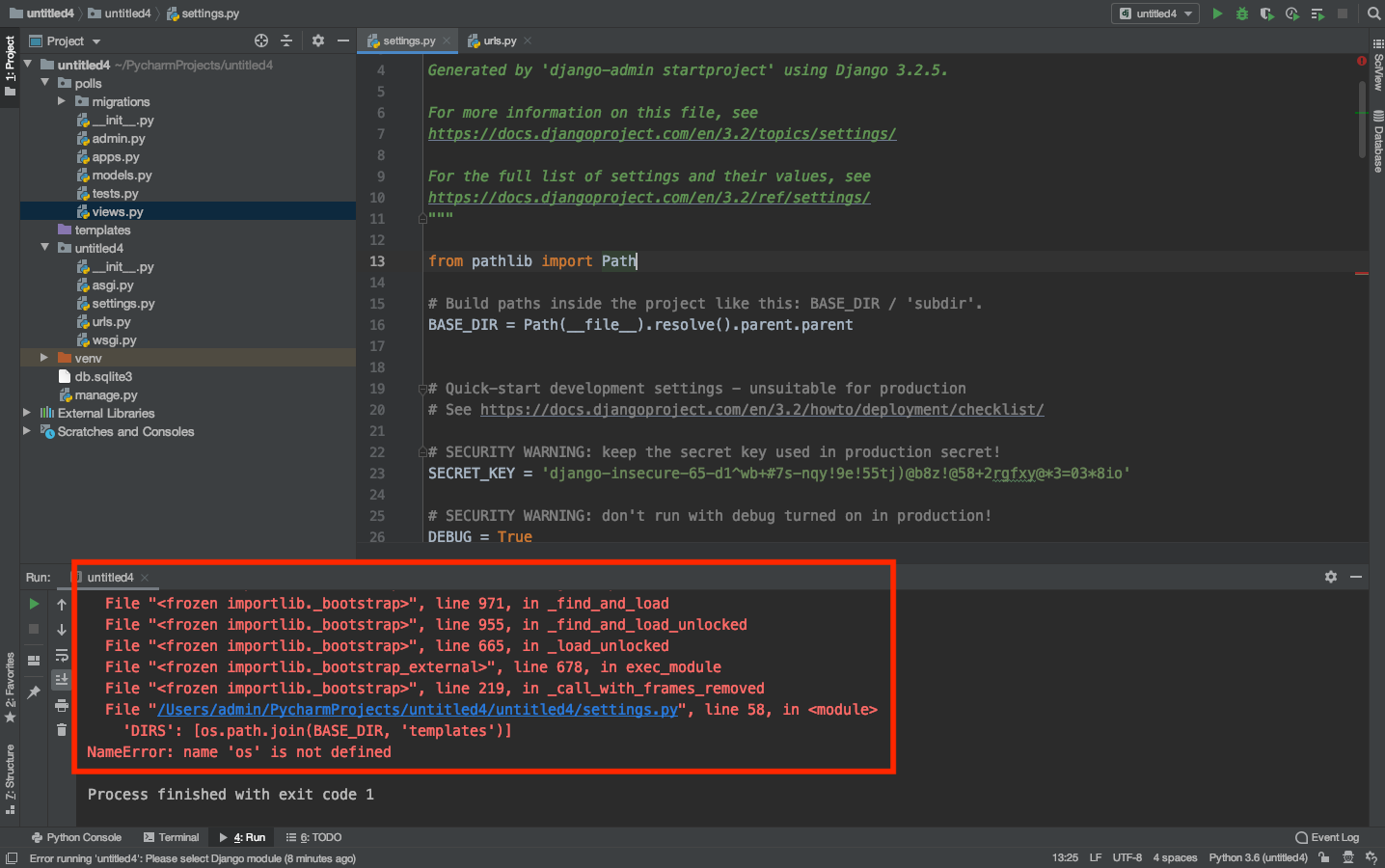The width and height of the screenshot is (1385, 868).
Task: Toggle scroll to end in Run console
Action: 62,679
